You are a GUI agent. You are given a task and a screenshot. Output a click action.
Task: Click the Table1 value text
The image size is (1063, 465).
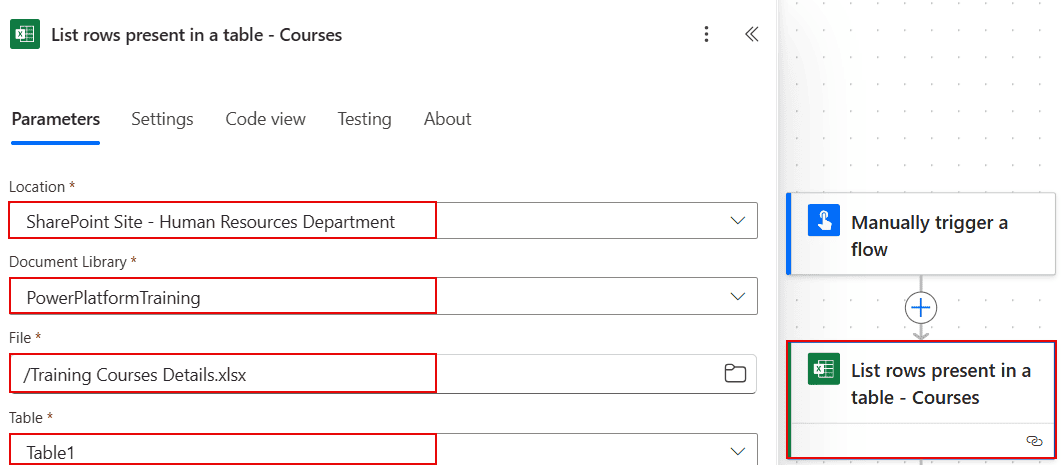coord(50,452)
